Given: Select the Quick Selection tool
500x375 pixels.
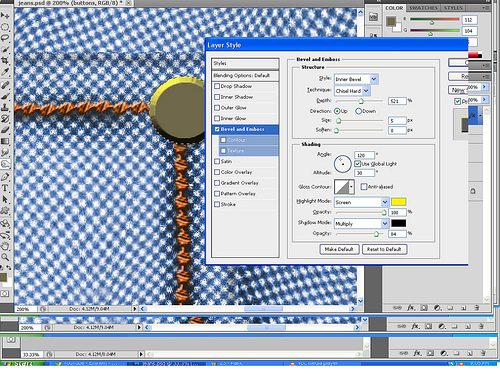Looking at the screenshot, I should tap(5, 49).
